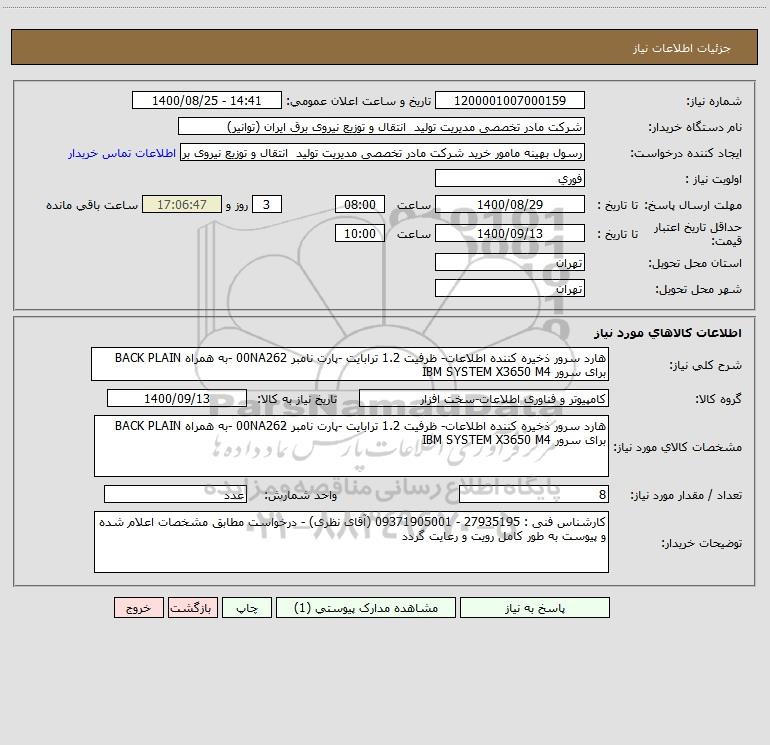
Task: Click the اولویت نیاز field showing فوری
Action: tap(510, 178)
